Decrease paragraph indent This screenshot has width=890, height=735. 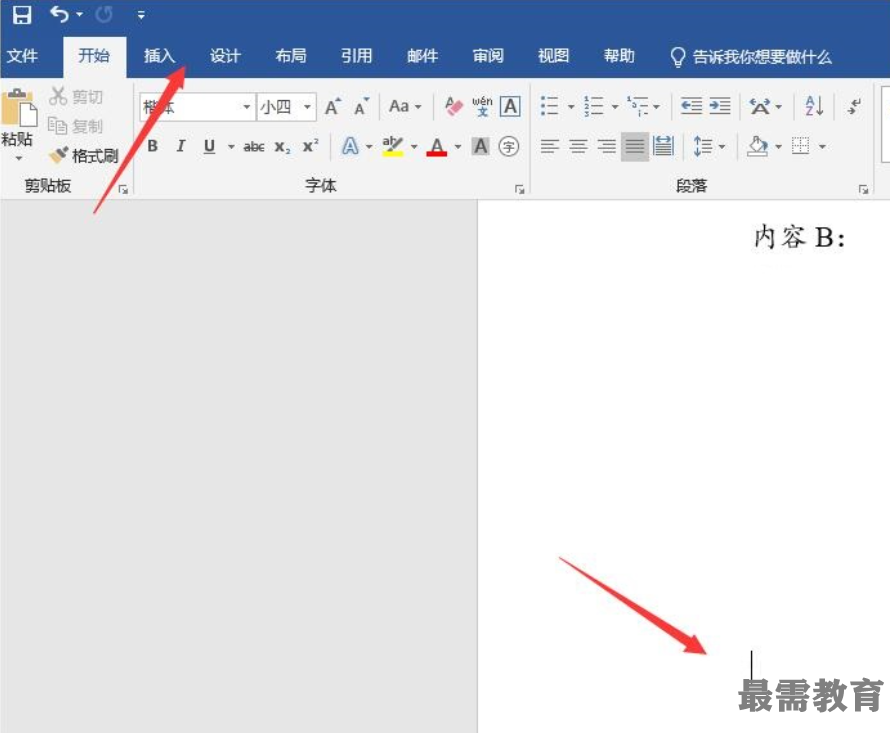pos(691,106)
